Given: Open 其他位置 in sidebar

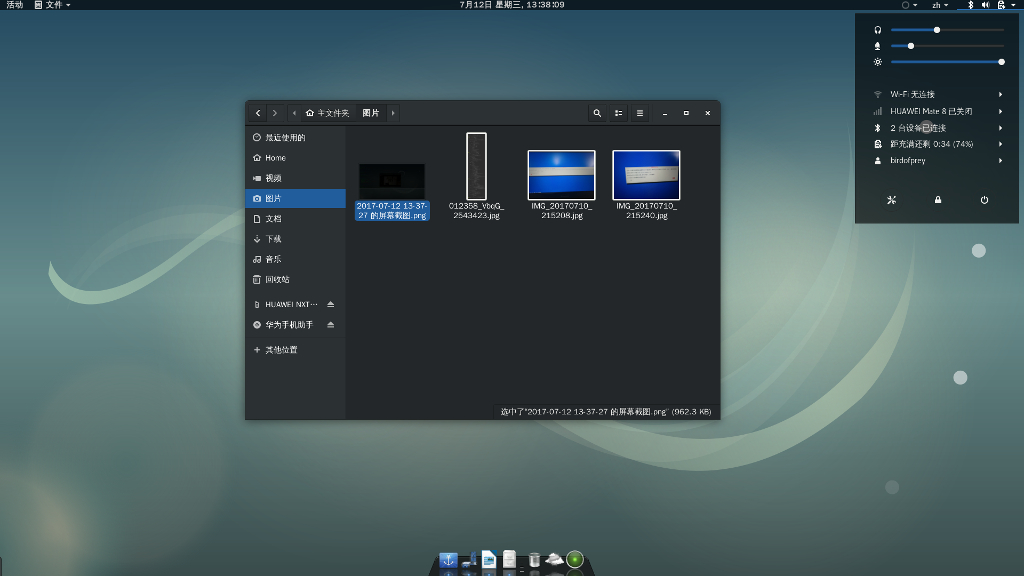Looking at the screenshot, I should pos(295,350).
